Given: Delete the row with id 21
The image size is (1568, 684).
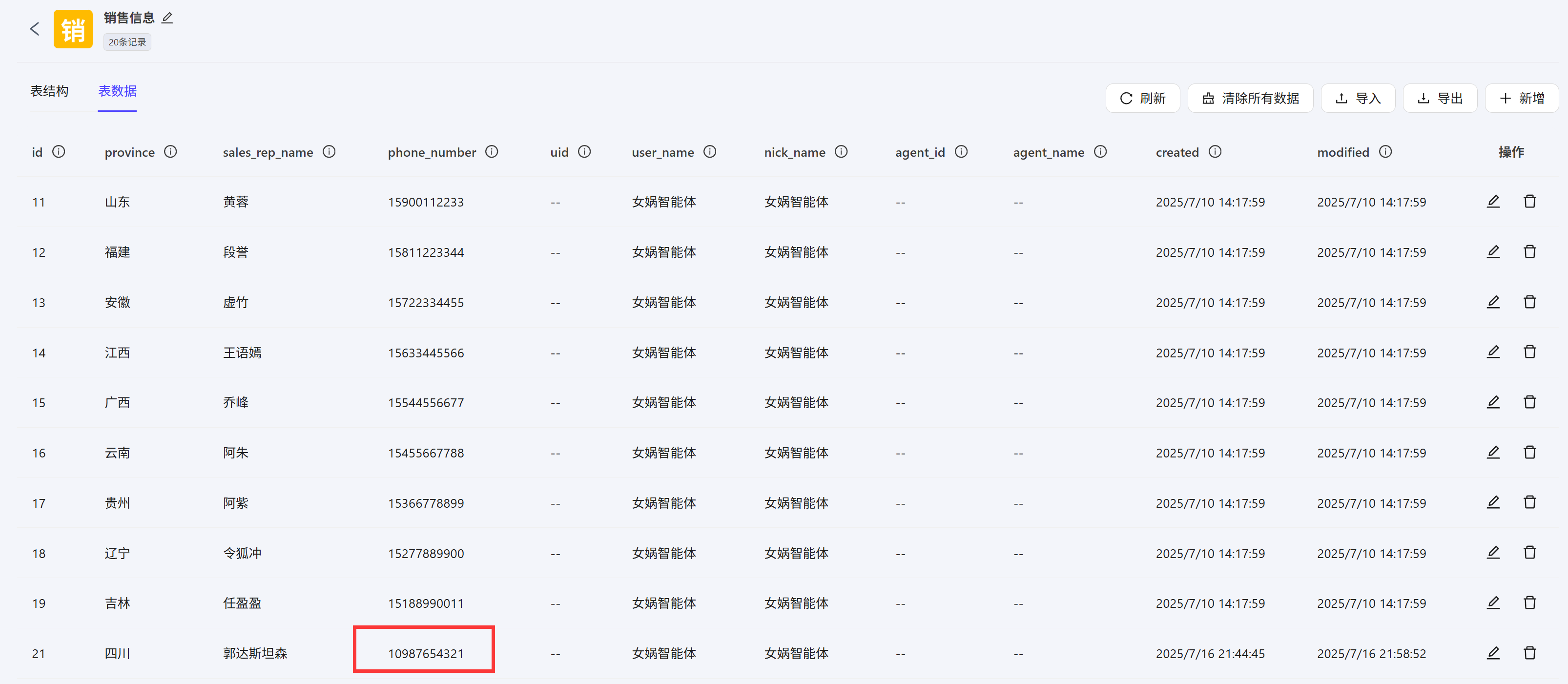Looking at the screenshot, I should click(x=1529, y=653).
